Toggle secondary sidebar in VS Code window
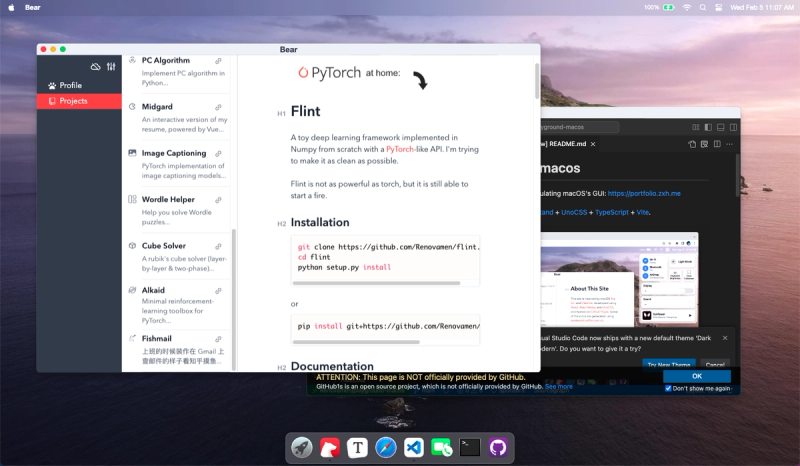This screenshot has height=466, width=800. 733,127
